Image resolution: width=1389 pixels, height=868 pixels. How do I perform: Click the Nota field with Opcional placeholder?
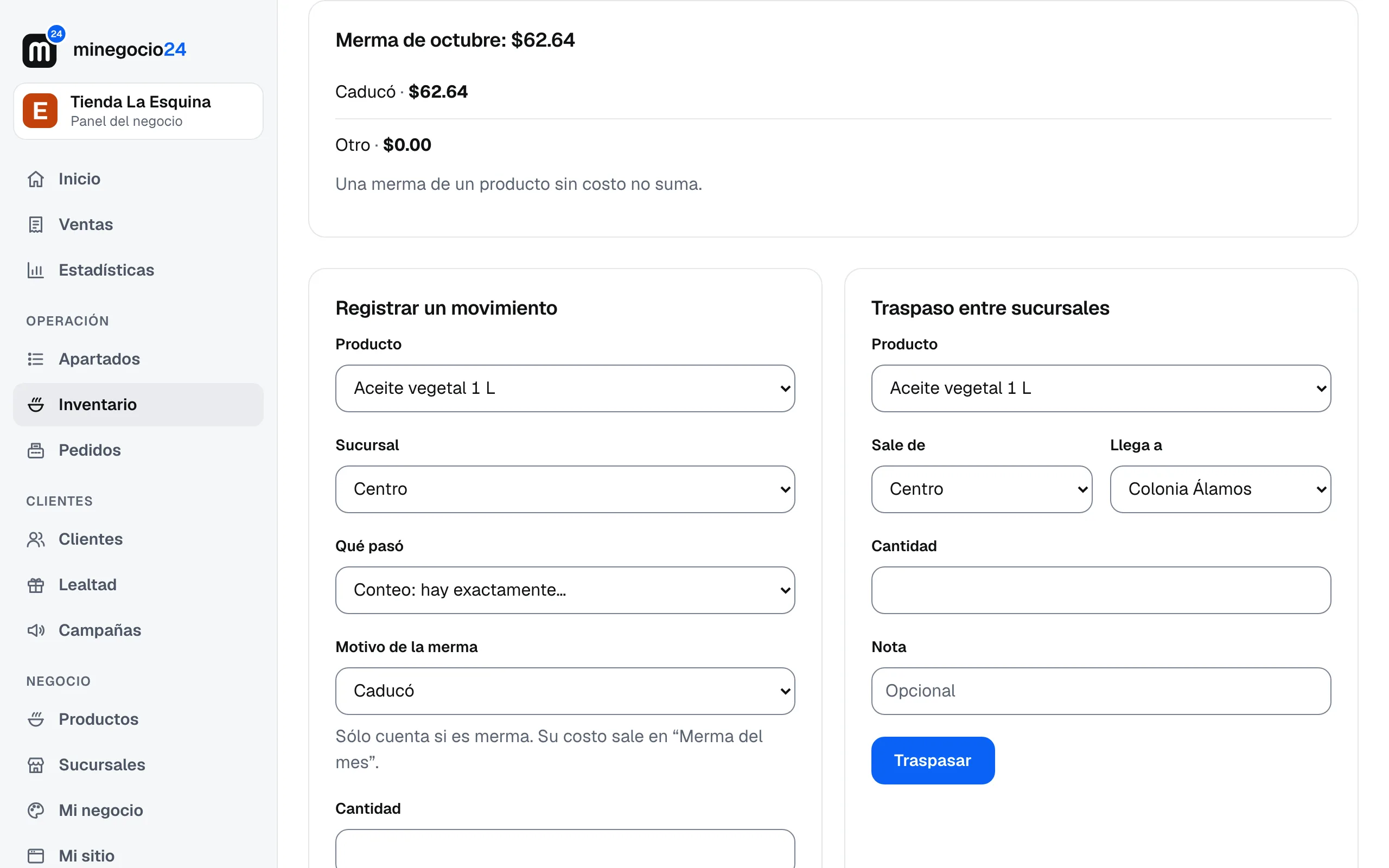point(1101,691)
